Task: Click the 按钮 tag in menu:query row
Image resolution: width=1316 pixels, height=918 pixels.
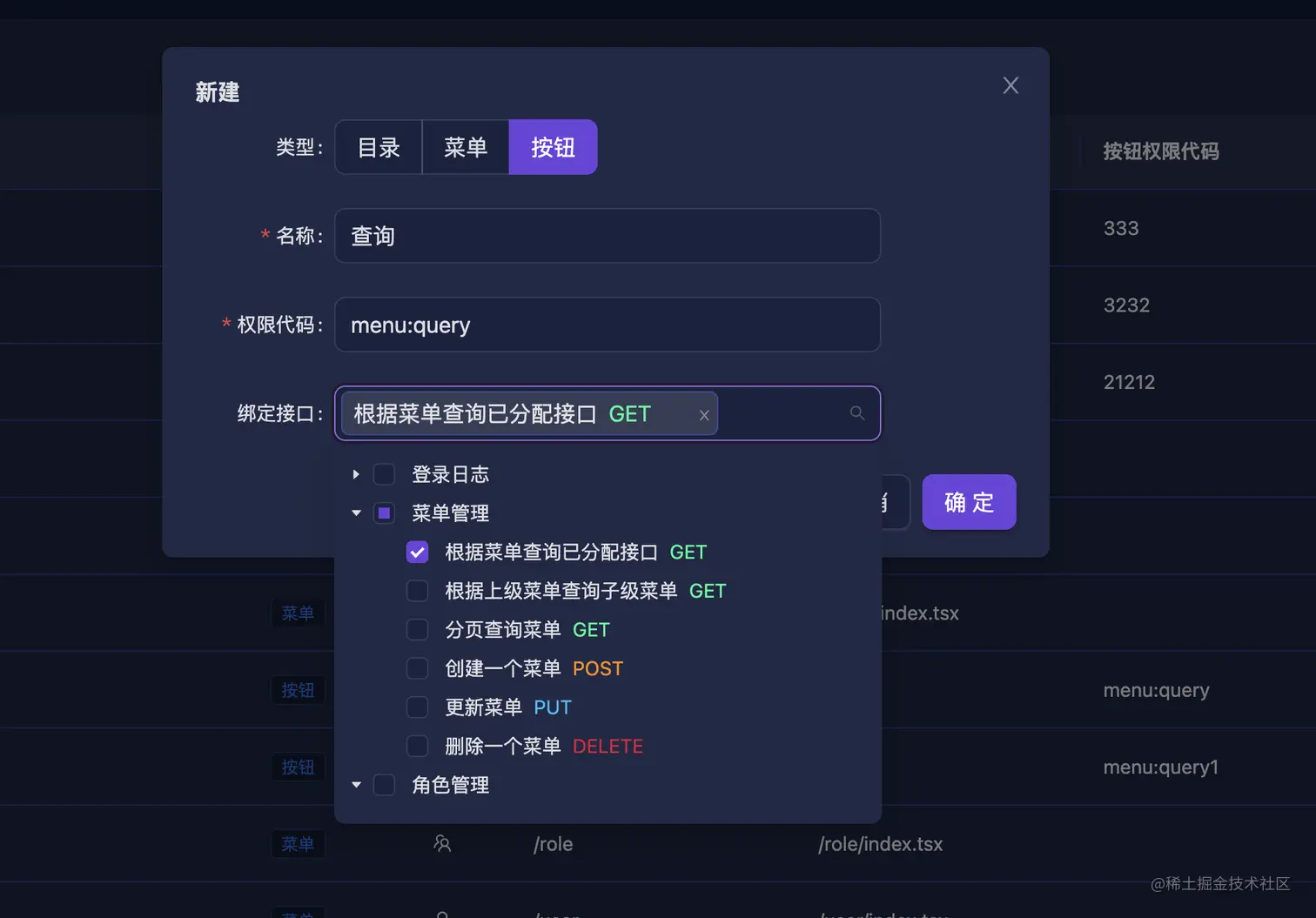Action: [298, 690]
